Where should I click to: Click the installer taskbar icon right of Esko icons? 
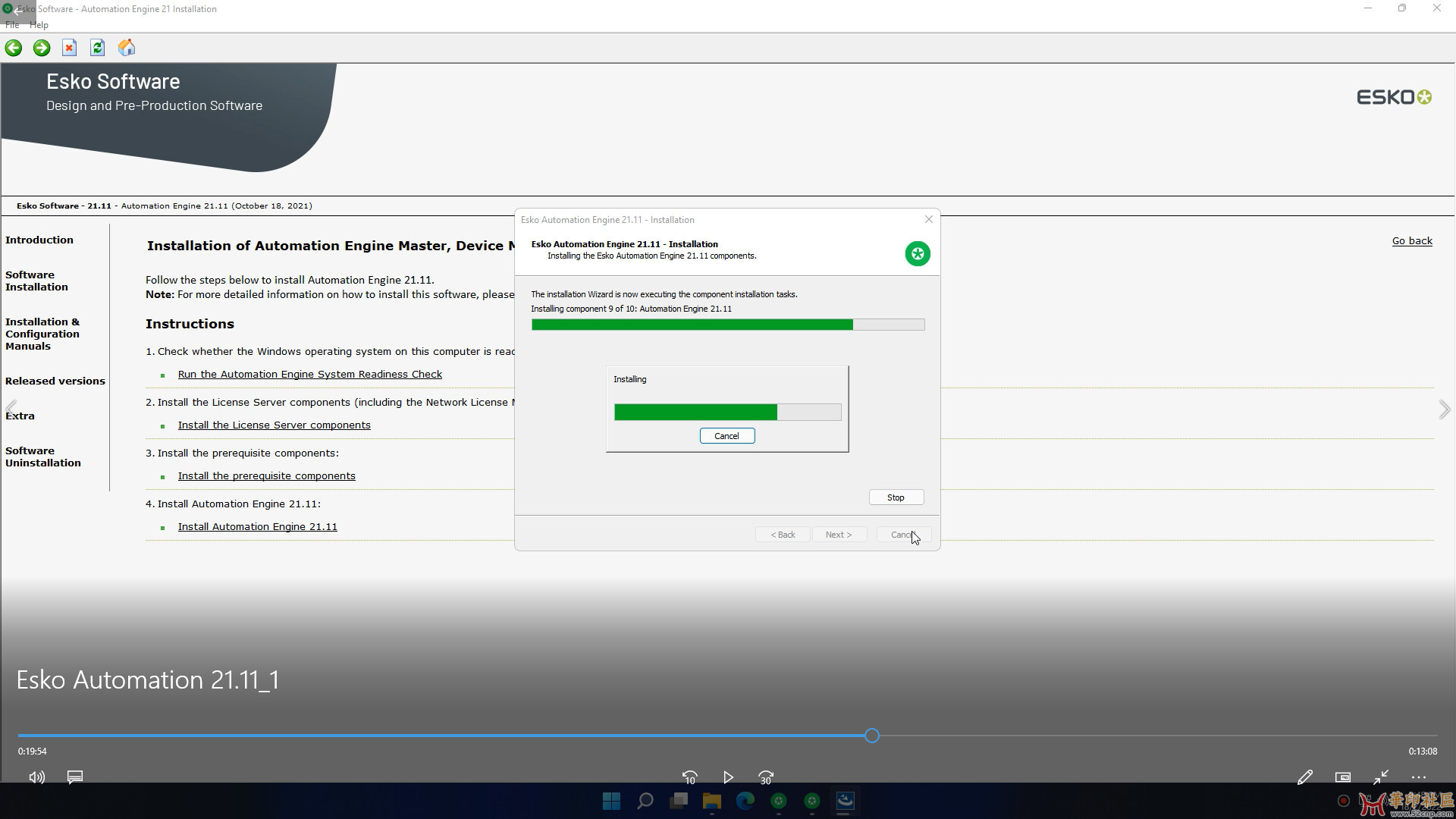[846, 801]
